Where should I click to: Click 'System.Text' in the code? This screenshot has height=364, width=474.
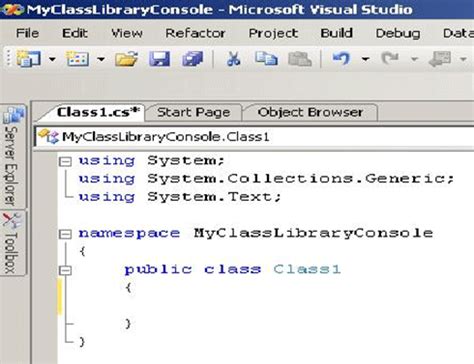tap(210, 197)
